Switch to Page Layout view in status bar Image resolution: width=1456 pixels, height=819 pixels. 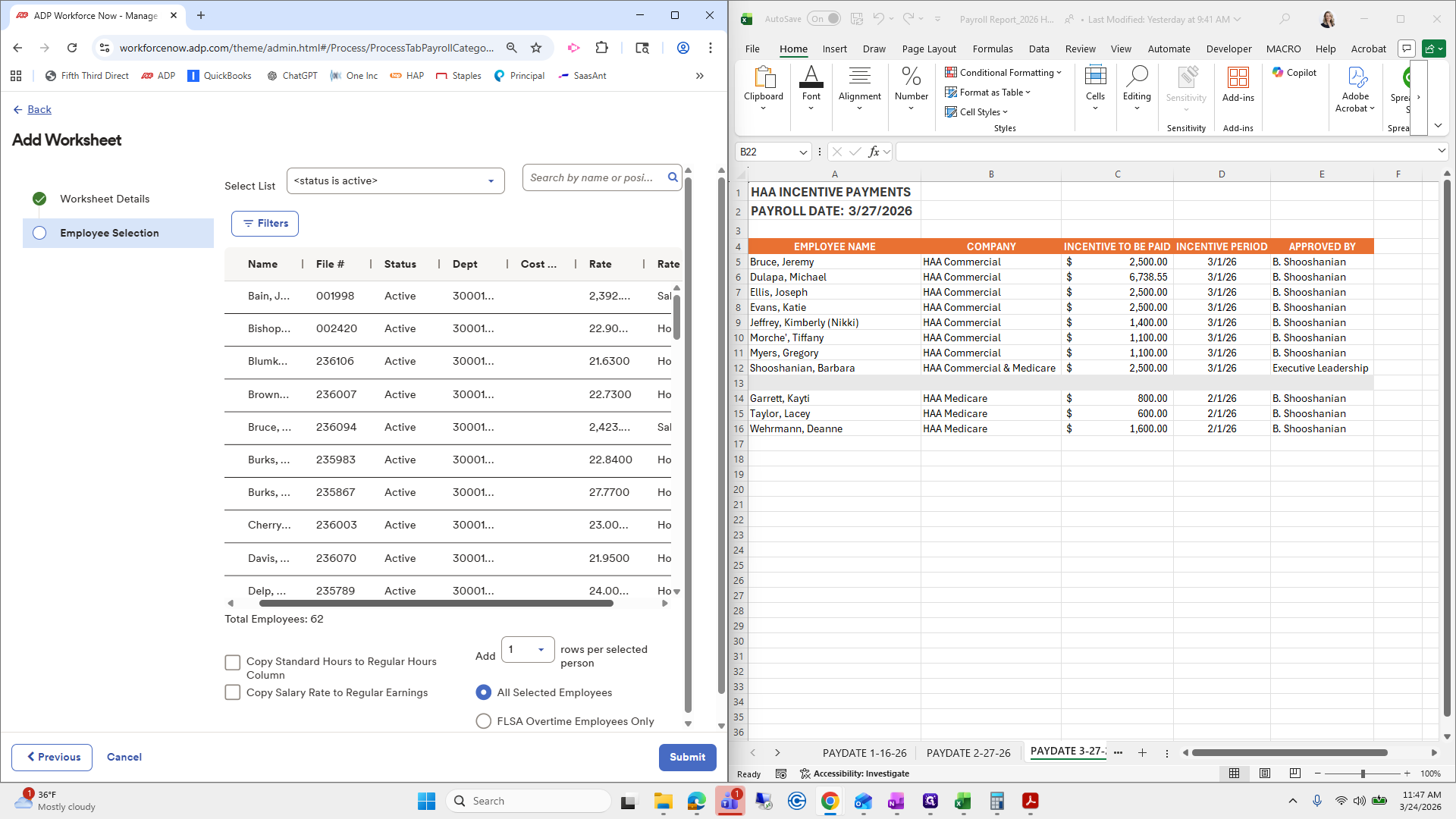tap(1264, 773)
